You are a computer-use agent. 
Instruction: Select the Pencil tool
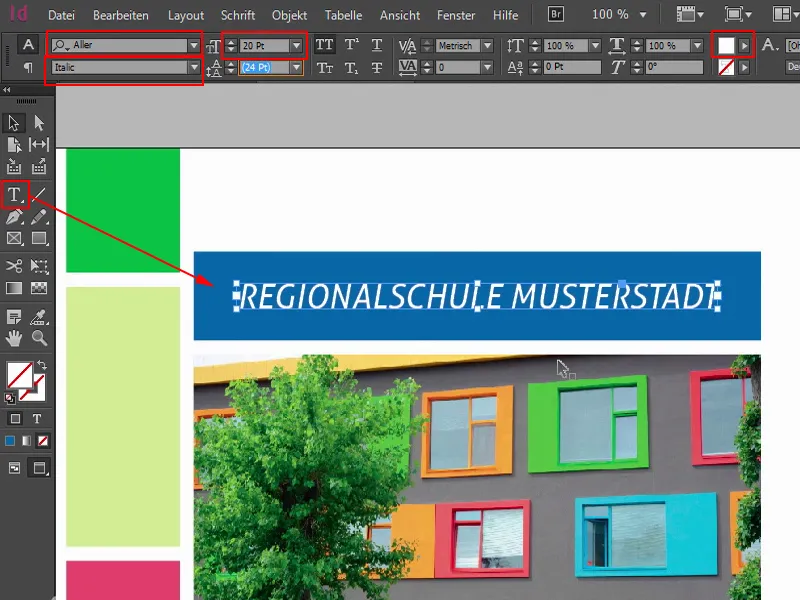(x=39, y=217)
